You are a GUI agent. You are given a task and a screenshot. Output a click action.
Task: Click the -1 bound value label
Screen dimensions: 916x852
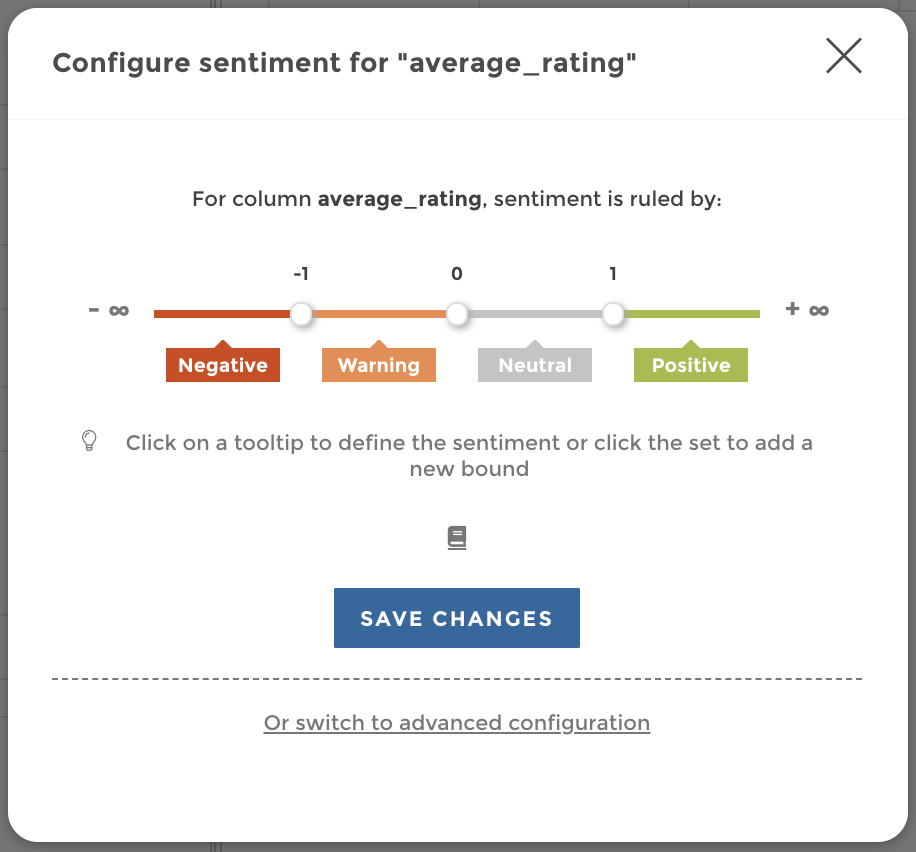pos(300,274)
